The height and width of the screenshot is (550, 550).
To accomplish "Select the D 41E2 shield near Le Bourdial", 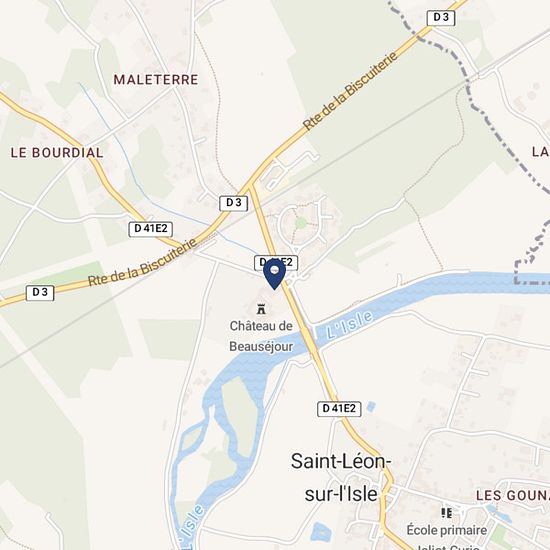I will [x=151, y=229].
